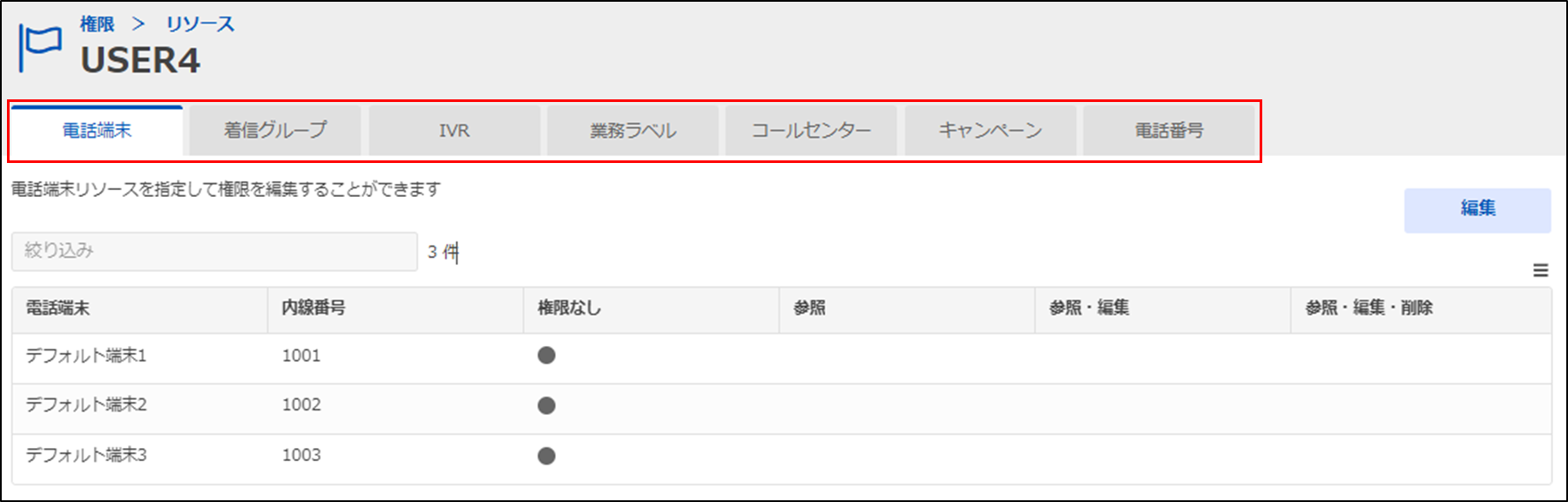Switch to the IVR tab
This screenshot has height=502, width=1568.
(x=454, y=131)
